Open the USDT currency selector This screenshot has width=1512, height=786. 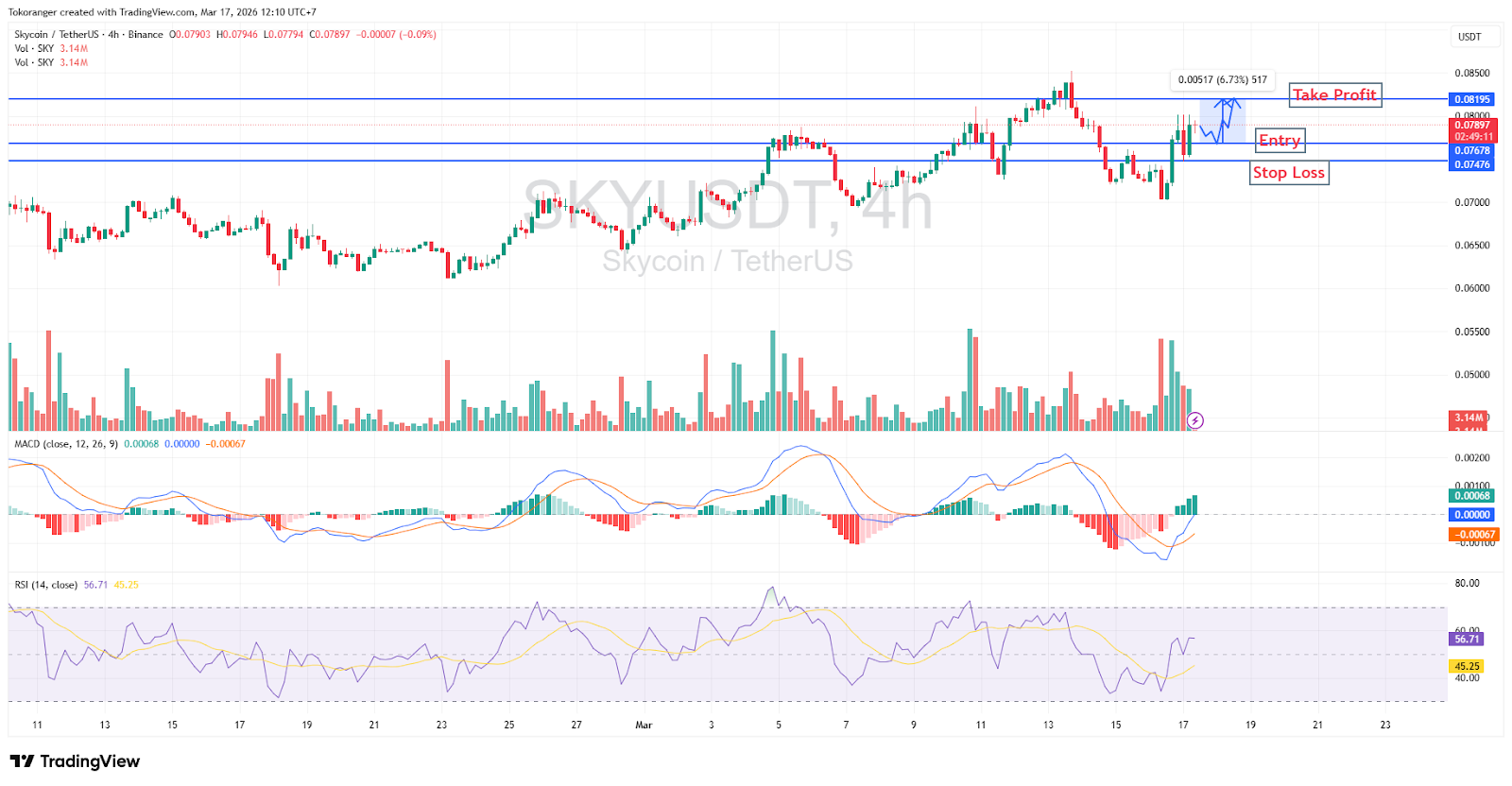1469,37
